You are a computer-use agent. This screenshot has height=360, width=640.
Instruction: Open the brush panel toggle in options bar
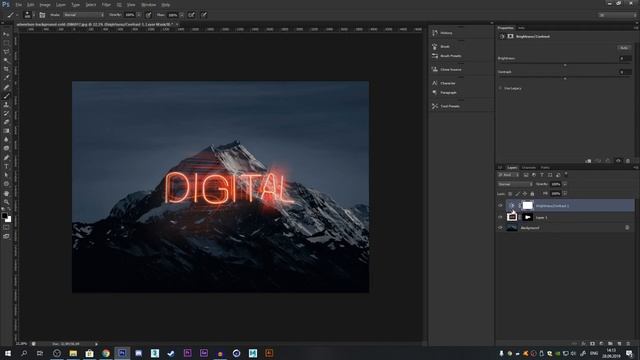point(42,15)
